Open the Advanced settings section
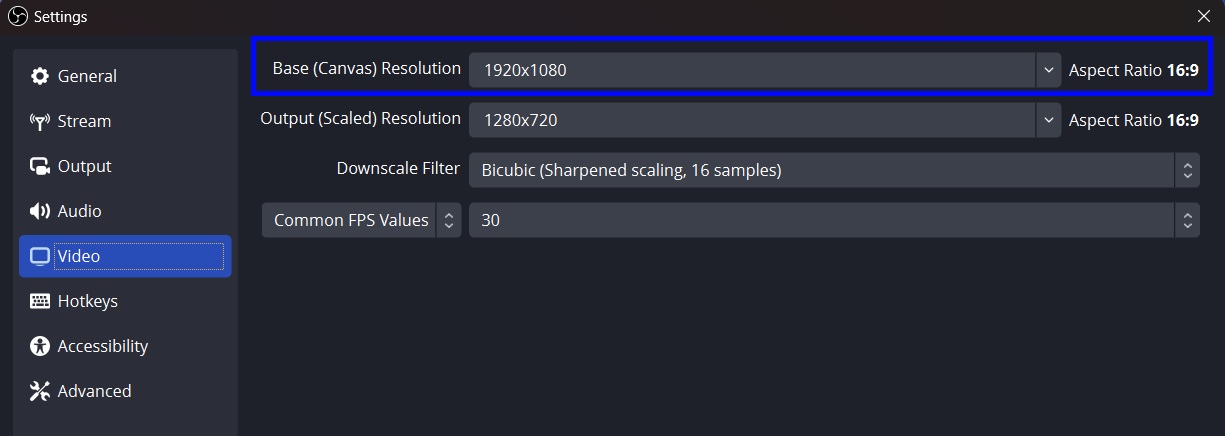Screen dimensions: 1225x436 (x=94, y=391)
